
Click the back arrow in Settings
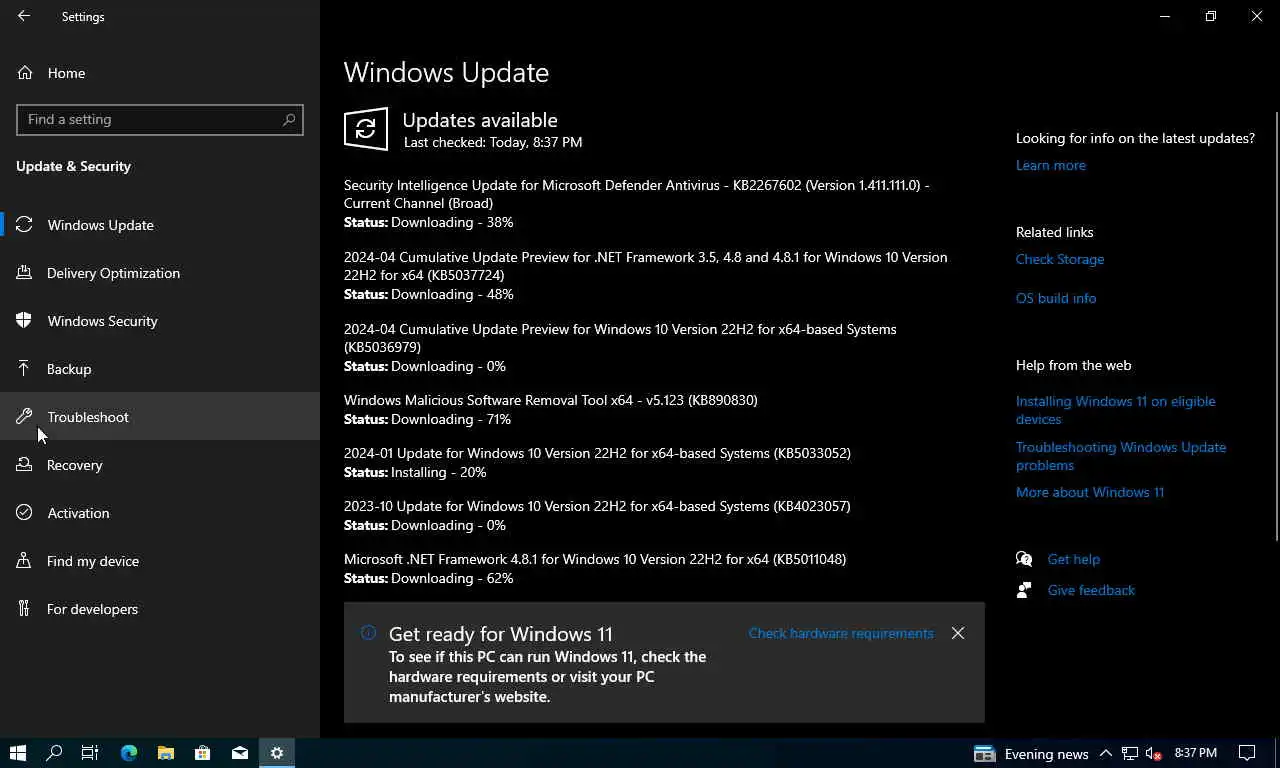coord(24,16)
